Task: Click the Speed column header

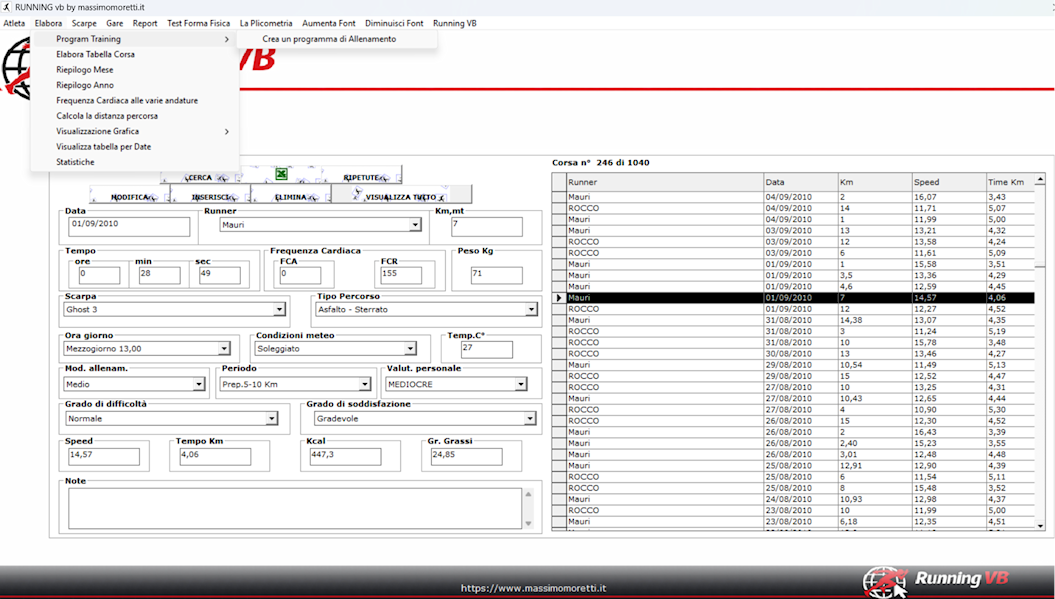Action: pos(949,182)
